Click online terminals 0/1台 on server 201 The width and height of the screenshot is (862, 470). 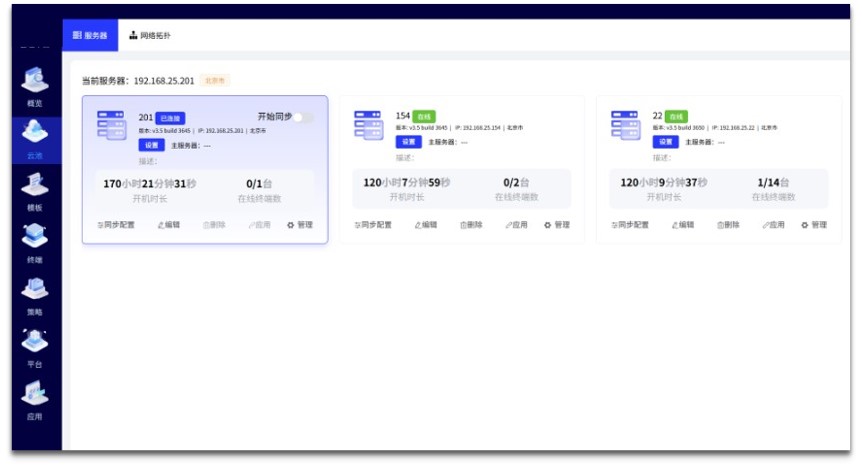point(259,184)
